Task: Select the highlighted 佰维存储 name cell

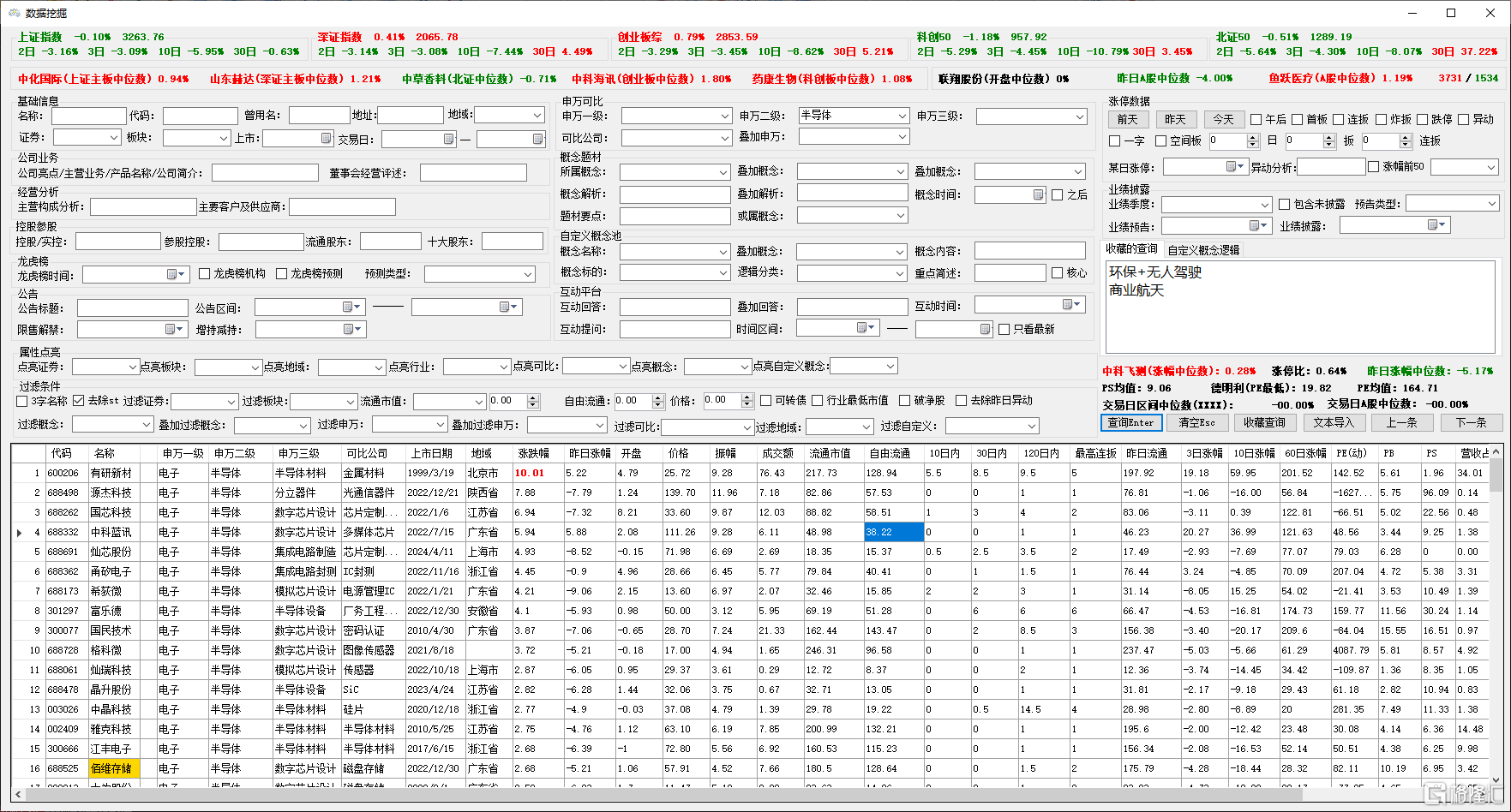Action: tap(114, 768)
